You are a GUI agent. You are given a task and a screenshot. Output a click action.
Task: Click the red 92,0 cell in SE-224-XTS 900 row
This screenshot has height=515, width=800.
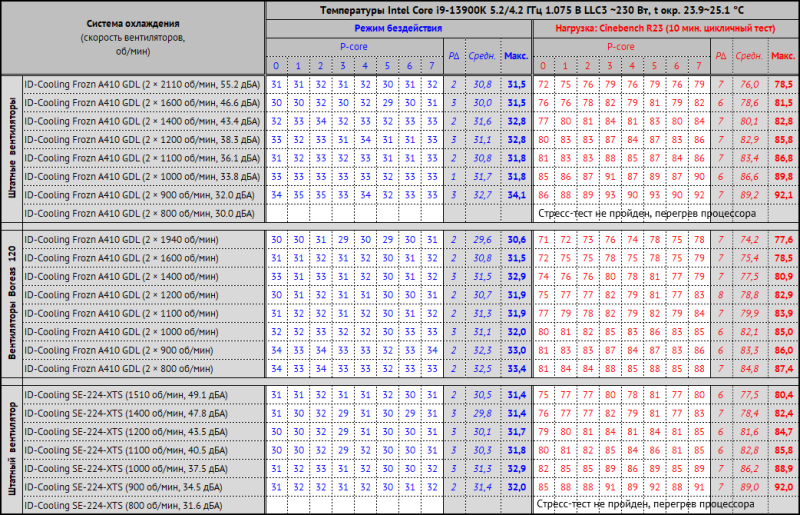[783, 487]
